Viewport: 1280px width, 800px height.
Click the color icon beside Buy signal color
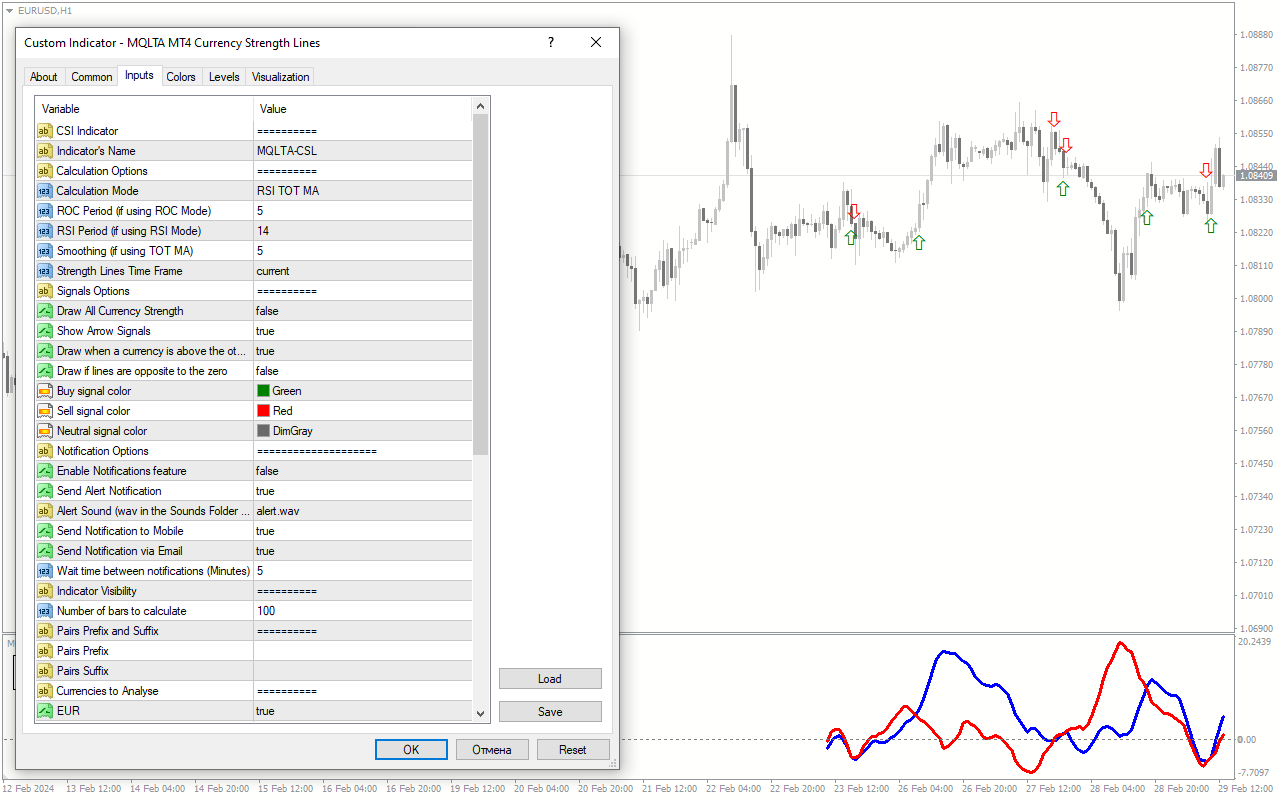point(44,391)
